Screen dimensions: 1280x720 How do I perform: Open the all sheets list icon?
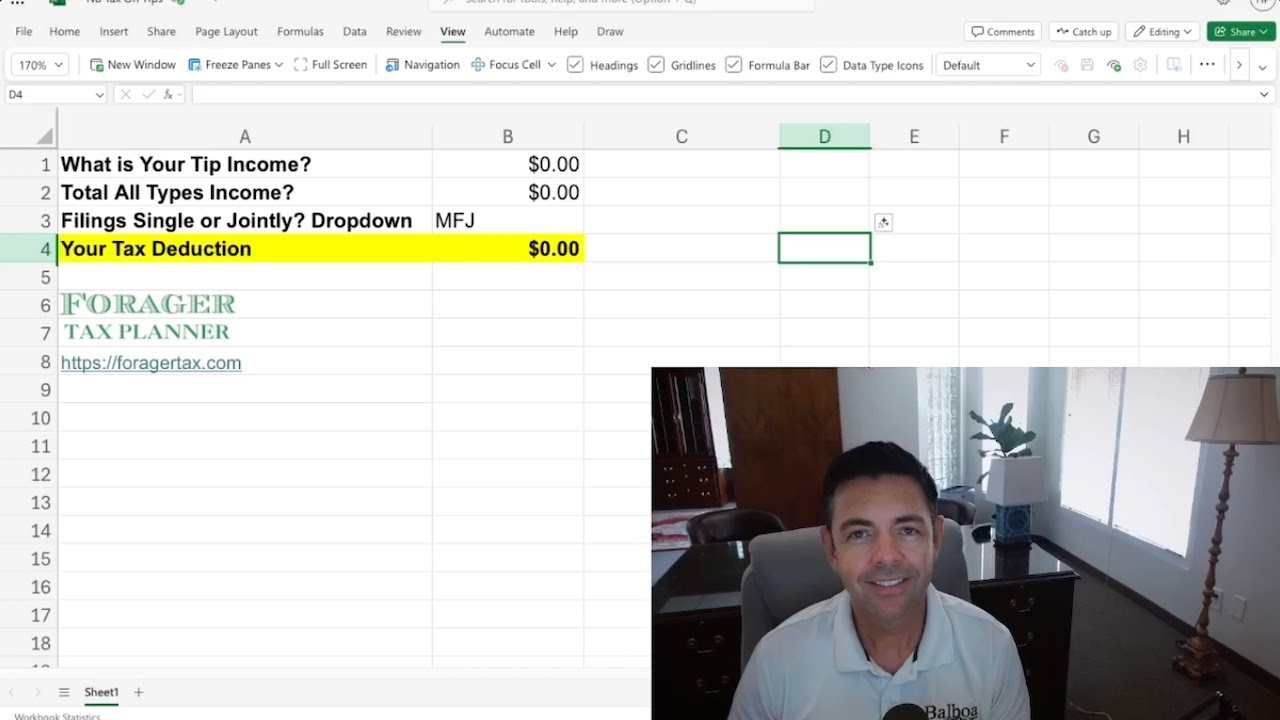pos(64,692)
